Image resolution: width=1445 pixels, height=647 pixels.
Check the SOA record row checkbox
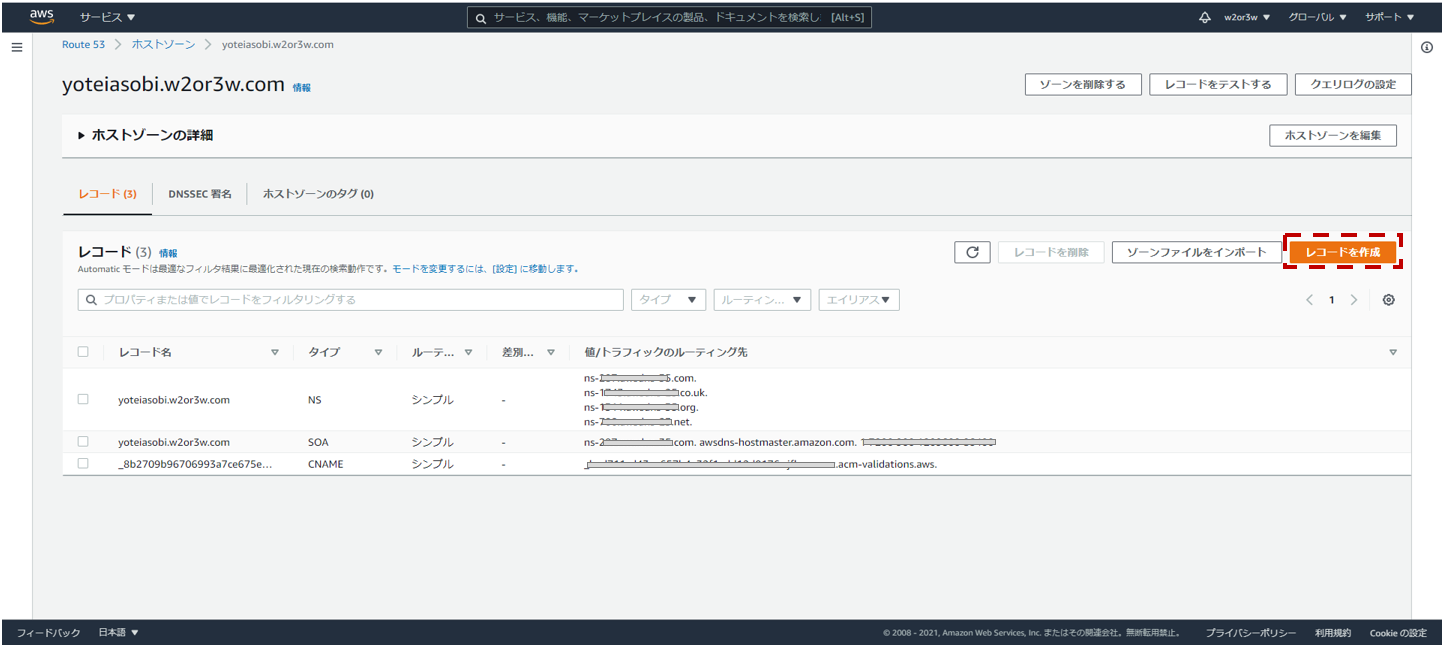pos(83,441)
